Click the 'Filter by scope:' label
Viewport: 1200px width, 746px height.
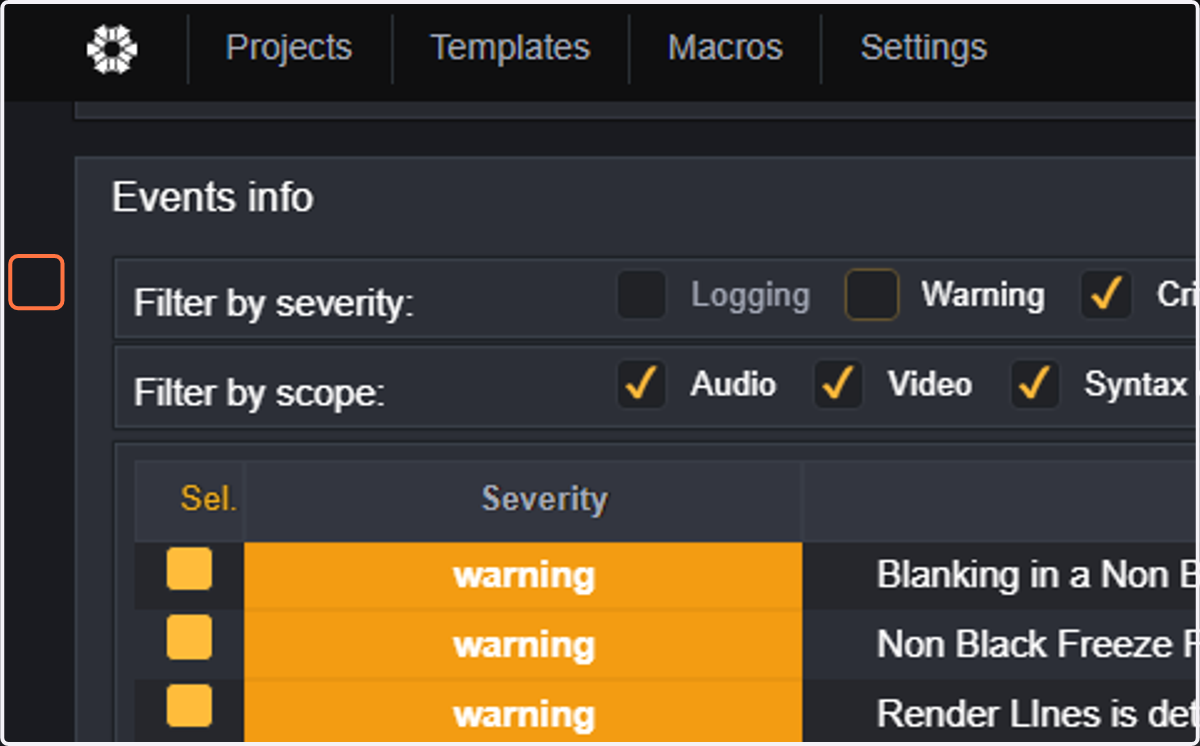(259, 393)
